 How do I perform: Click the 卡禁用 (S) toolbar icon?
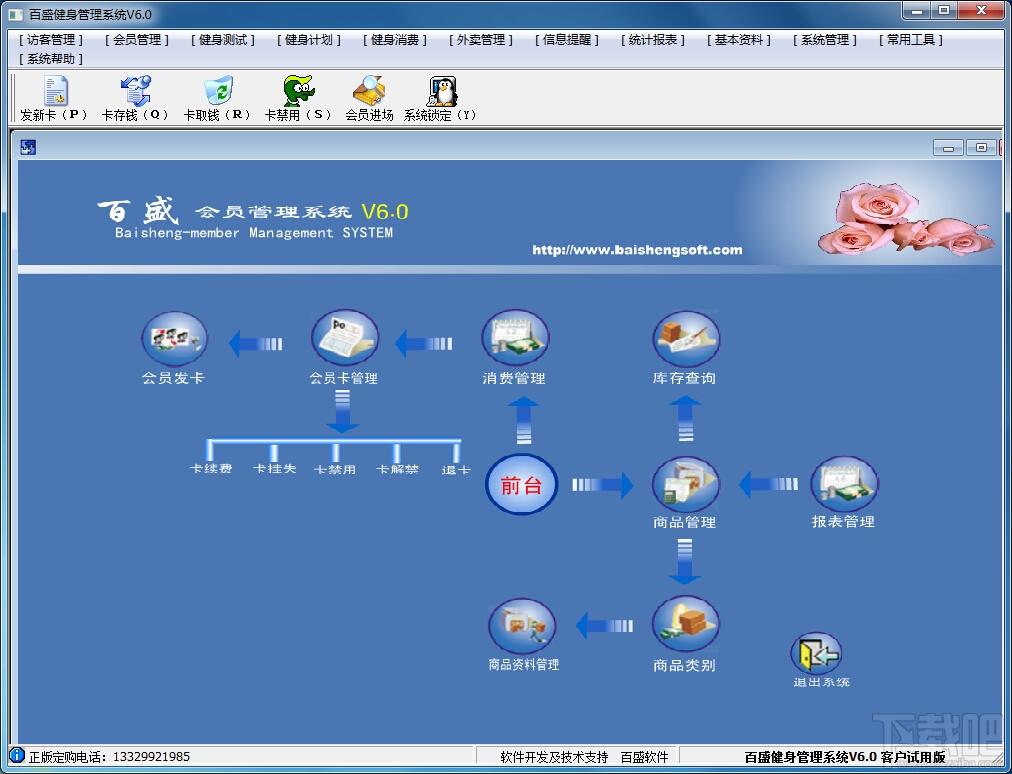298,92
